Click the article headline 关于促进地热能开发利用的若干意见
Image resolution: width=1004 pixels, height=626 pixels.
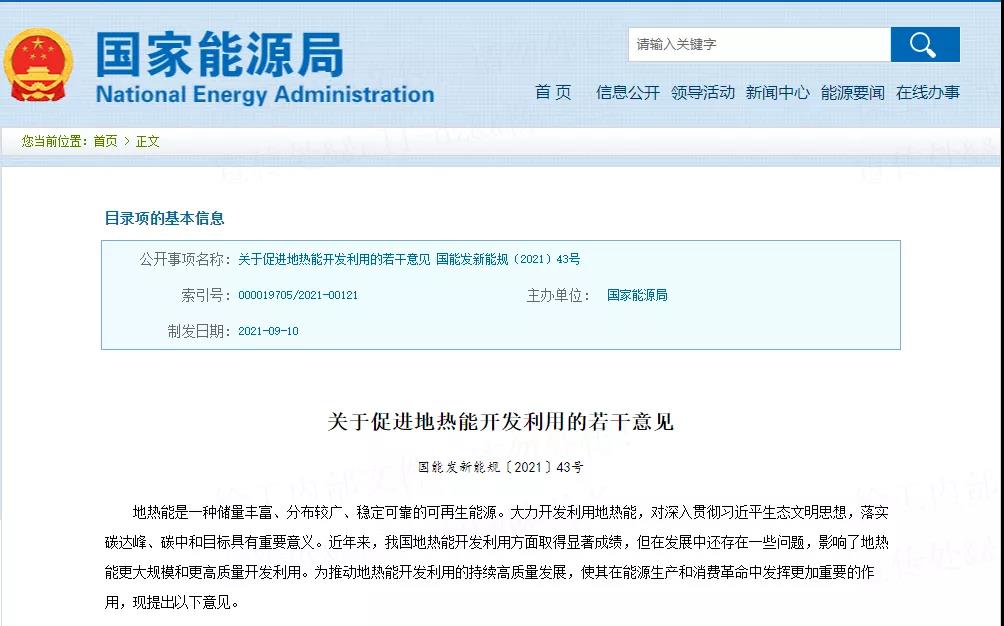click(501, 421)
